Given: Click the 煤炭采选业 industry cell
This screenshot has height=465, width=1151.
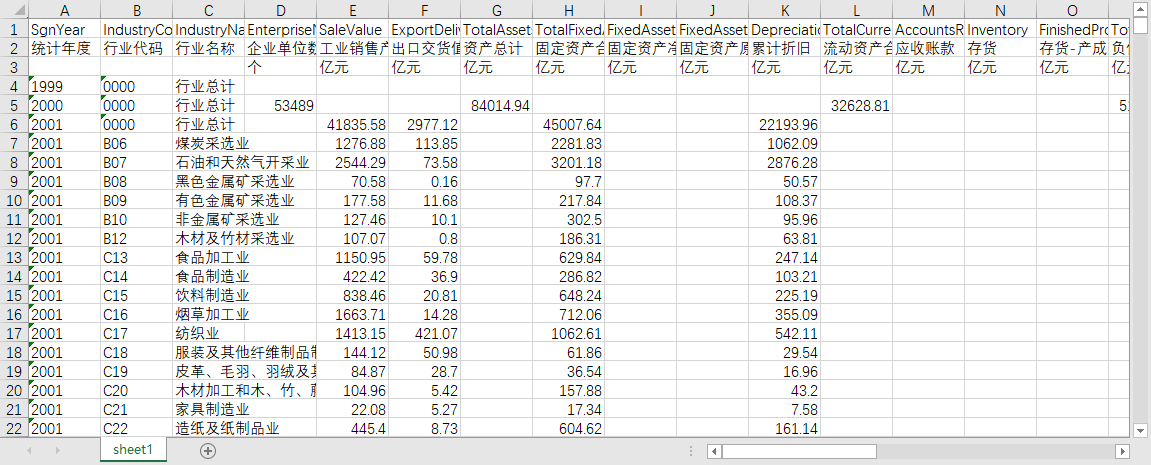Looking at the screenshot, I should tap(208, 143).
